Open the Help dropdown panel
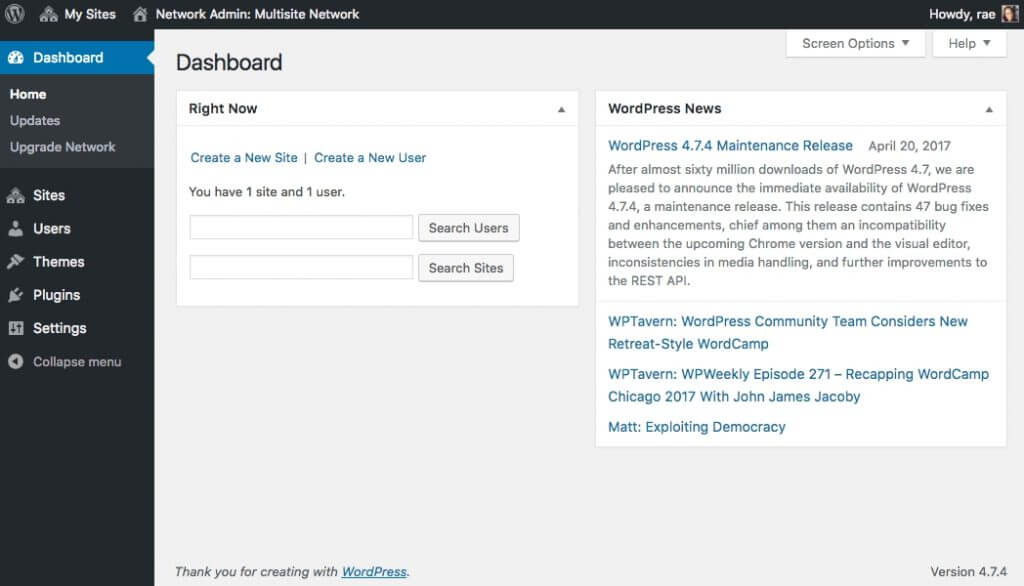1024x586 pixels. [x=968, y=43]
